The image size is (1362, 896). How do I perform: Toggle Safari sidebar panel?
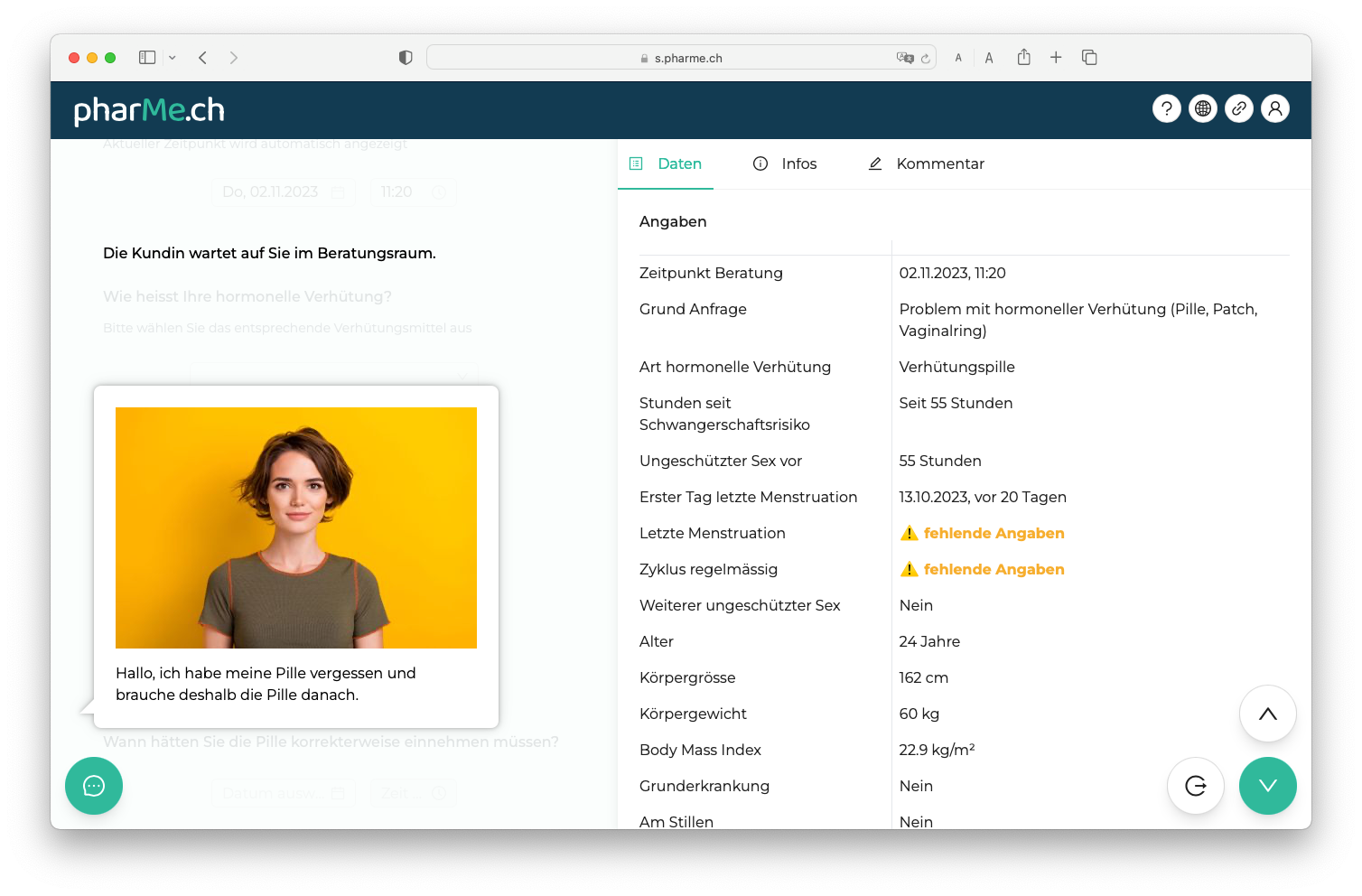pos(147,58)
